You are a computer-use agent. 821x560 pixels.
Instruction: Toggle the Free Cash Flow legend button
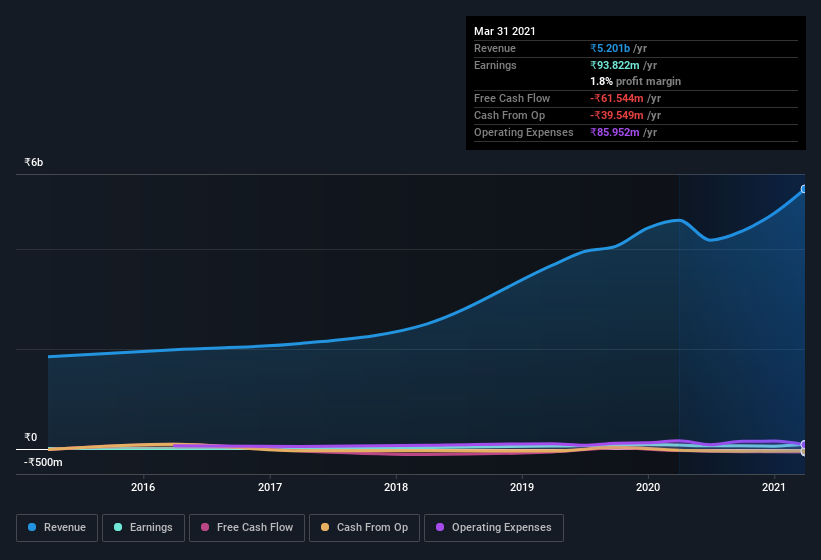pyautogui.click(x=247, y=528)
